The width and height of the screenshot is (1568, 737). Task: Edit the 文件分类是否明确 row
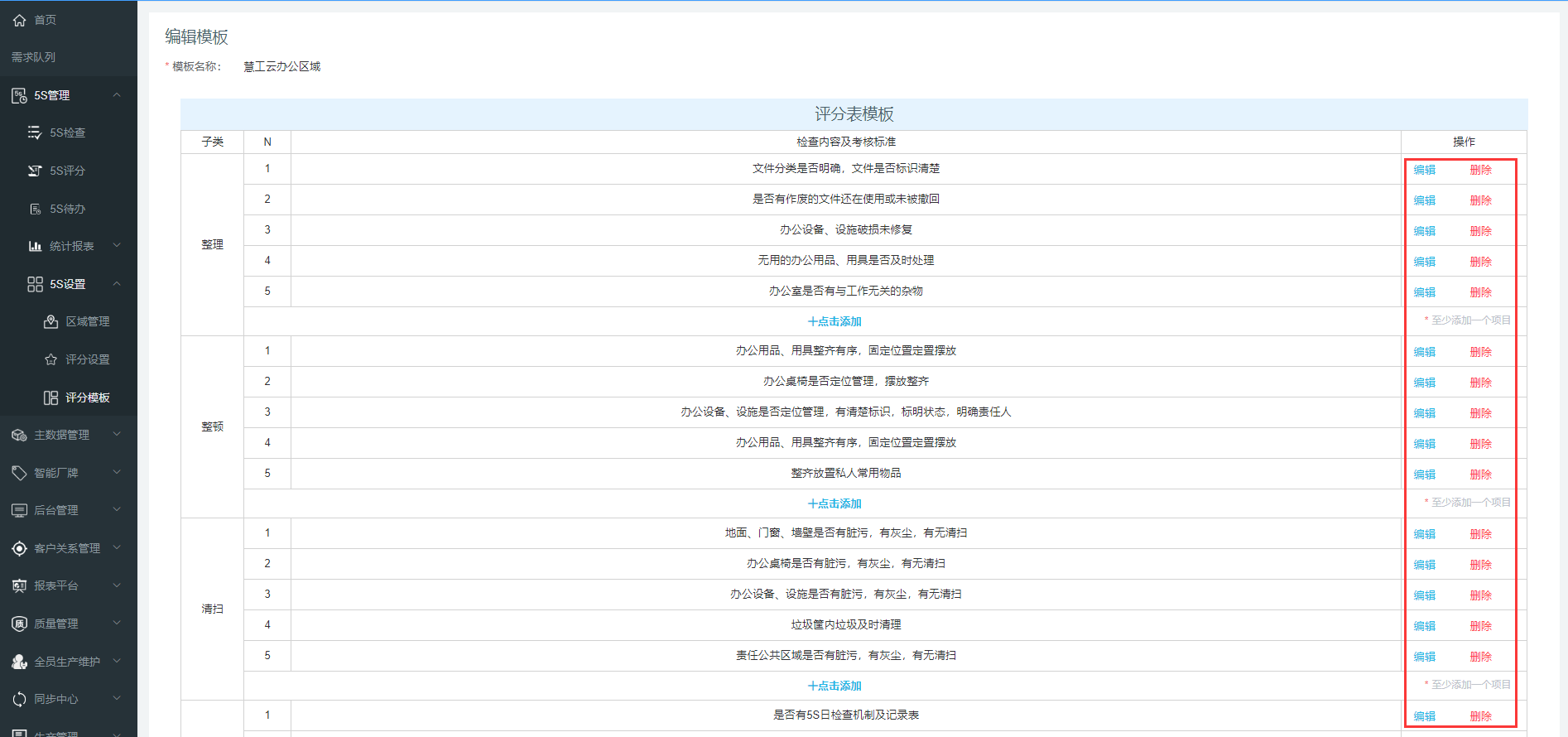(x=1424, y=170)
